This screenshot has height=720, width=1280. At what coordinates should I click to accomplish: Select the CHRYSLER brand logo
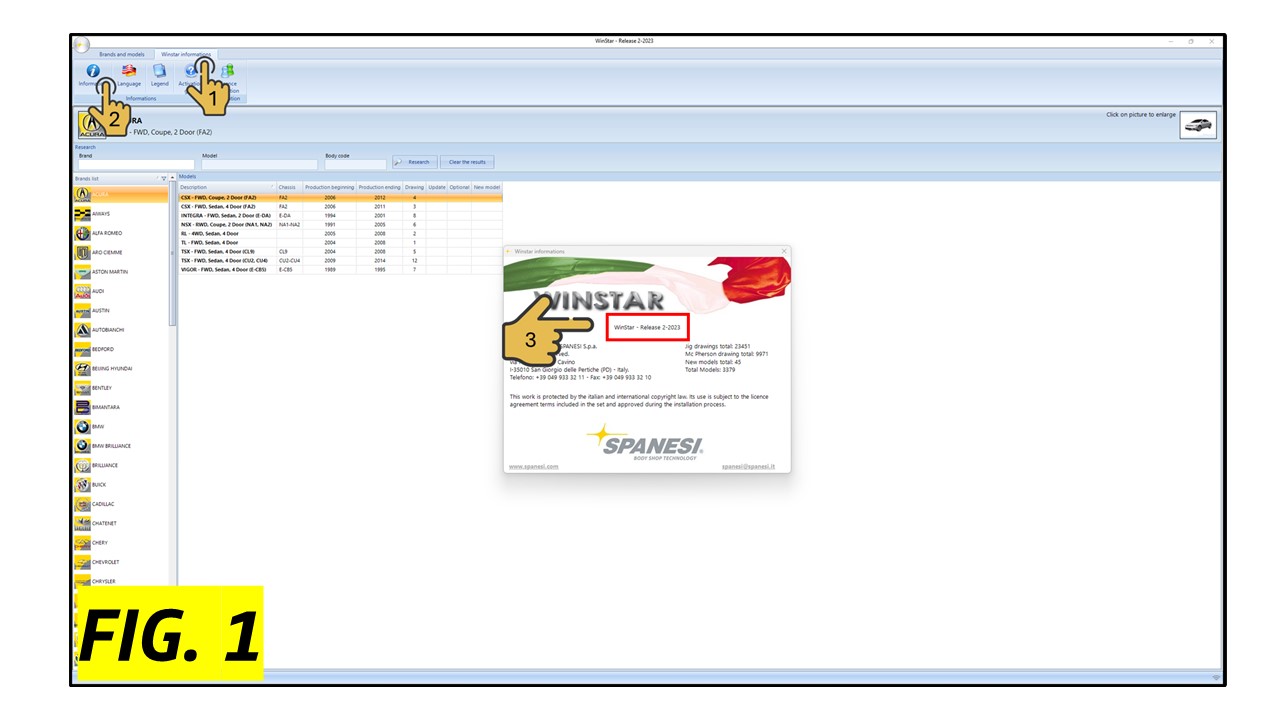click(83, 581)
